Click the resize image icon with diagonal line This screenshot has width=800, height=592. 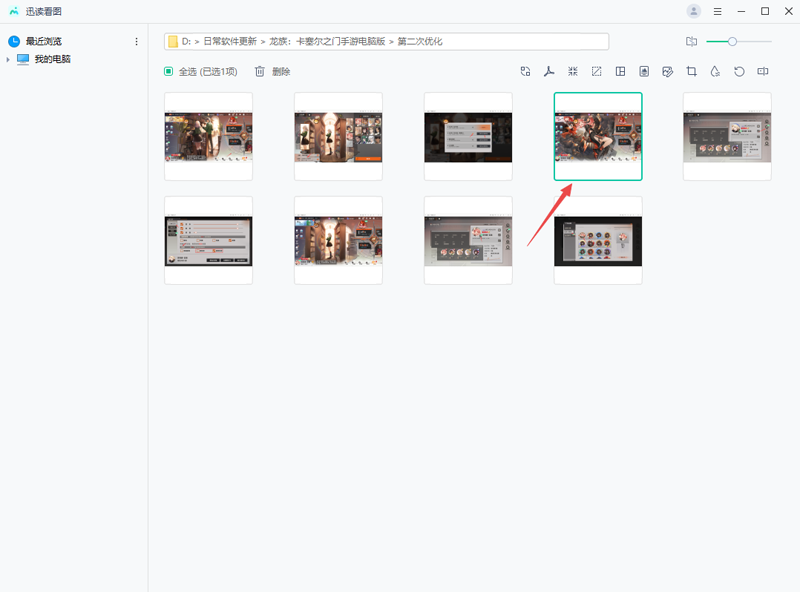[596, 72]
